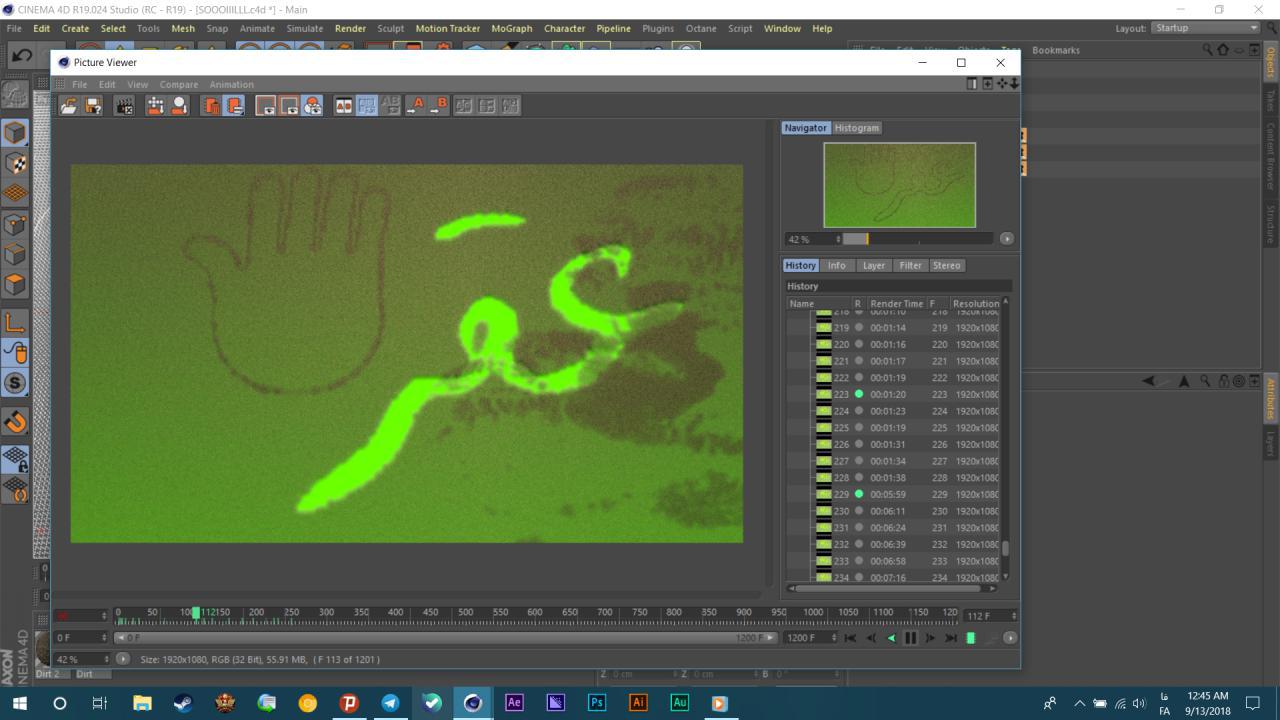Click the undo arrow in the main toolbar

(22, 55)
